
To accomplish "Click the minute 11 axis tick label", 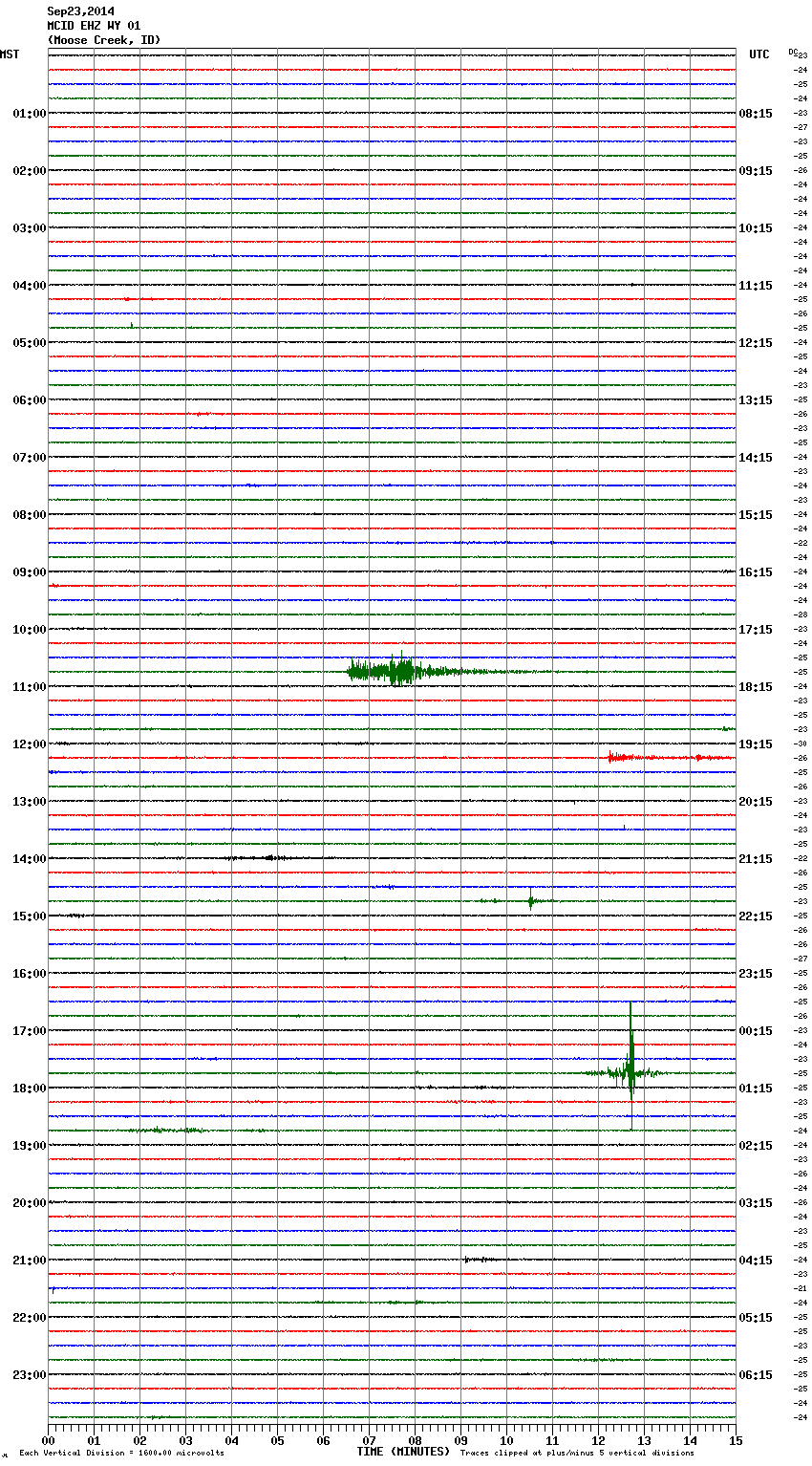I will coord(552,1441).
